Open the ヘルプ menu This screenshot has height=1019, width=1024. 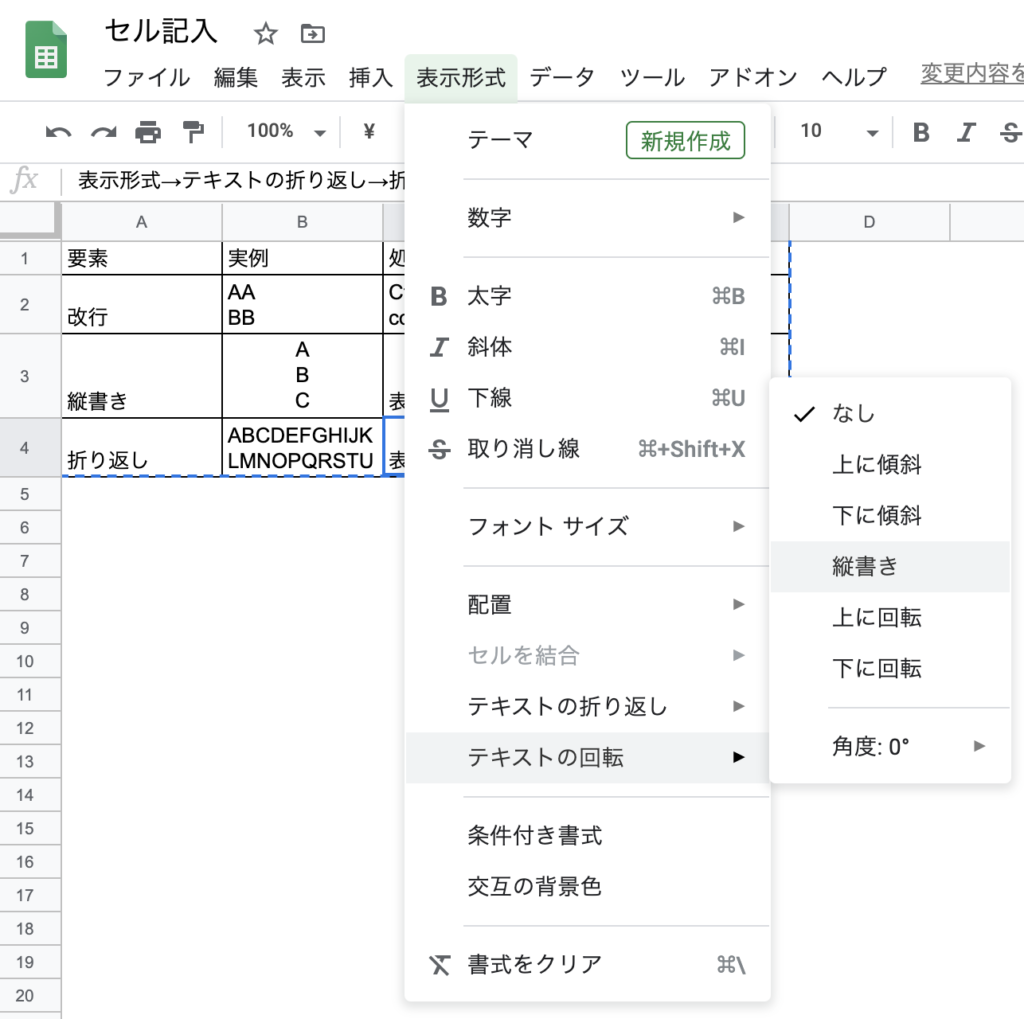(854, 78)
